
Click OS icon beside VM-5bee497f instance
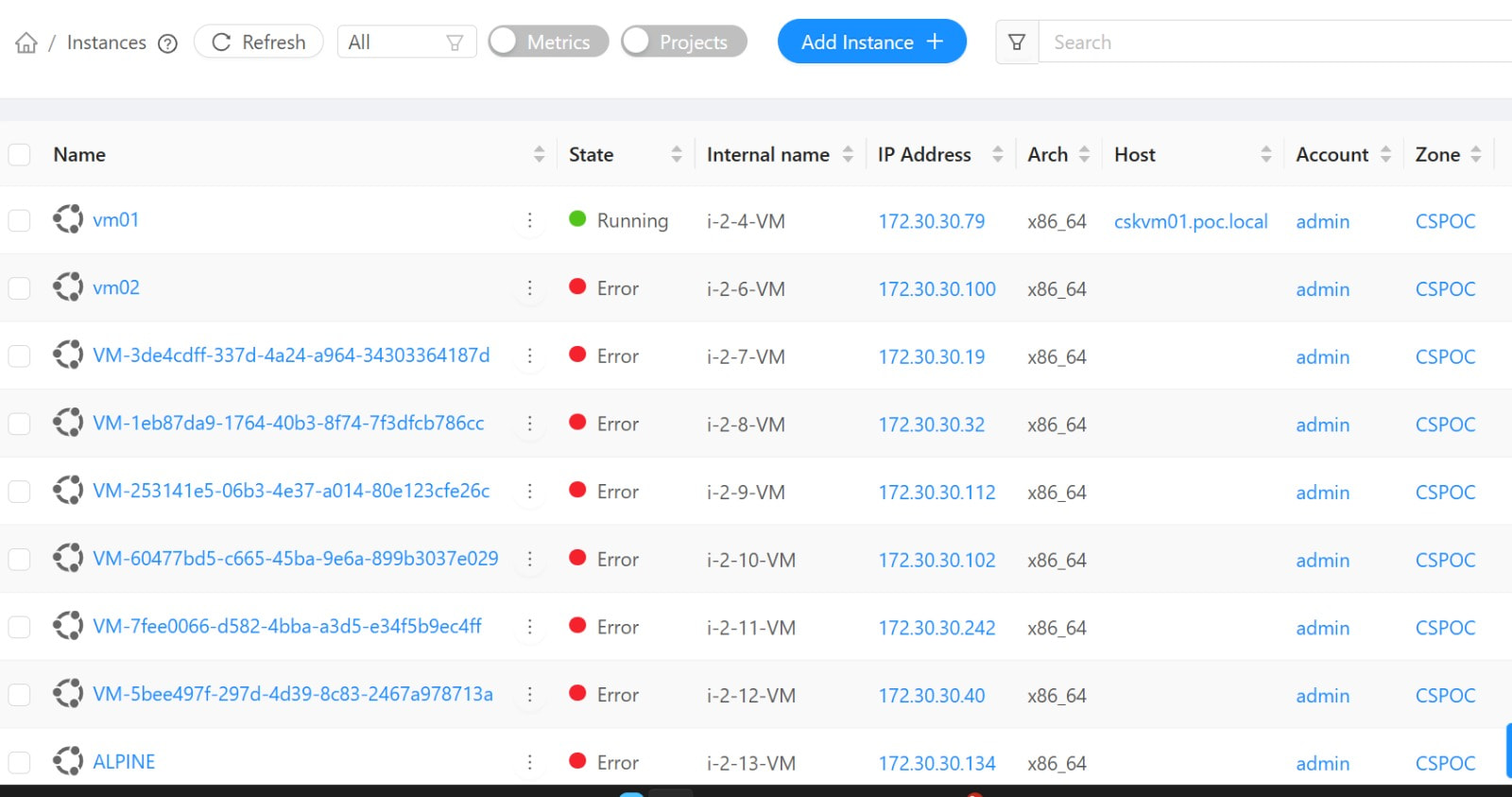coord(68,693)
